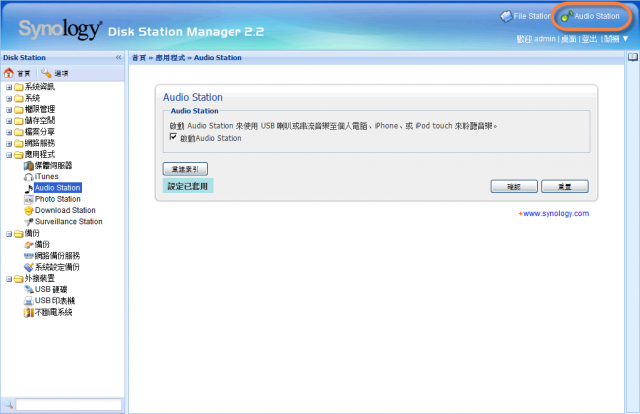Open Audio Station from top bar
This screenshot has height=414, width=640.
point(590,16)
